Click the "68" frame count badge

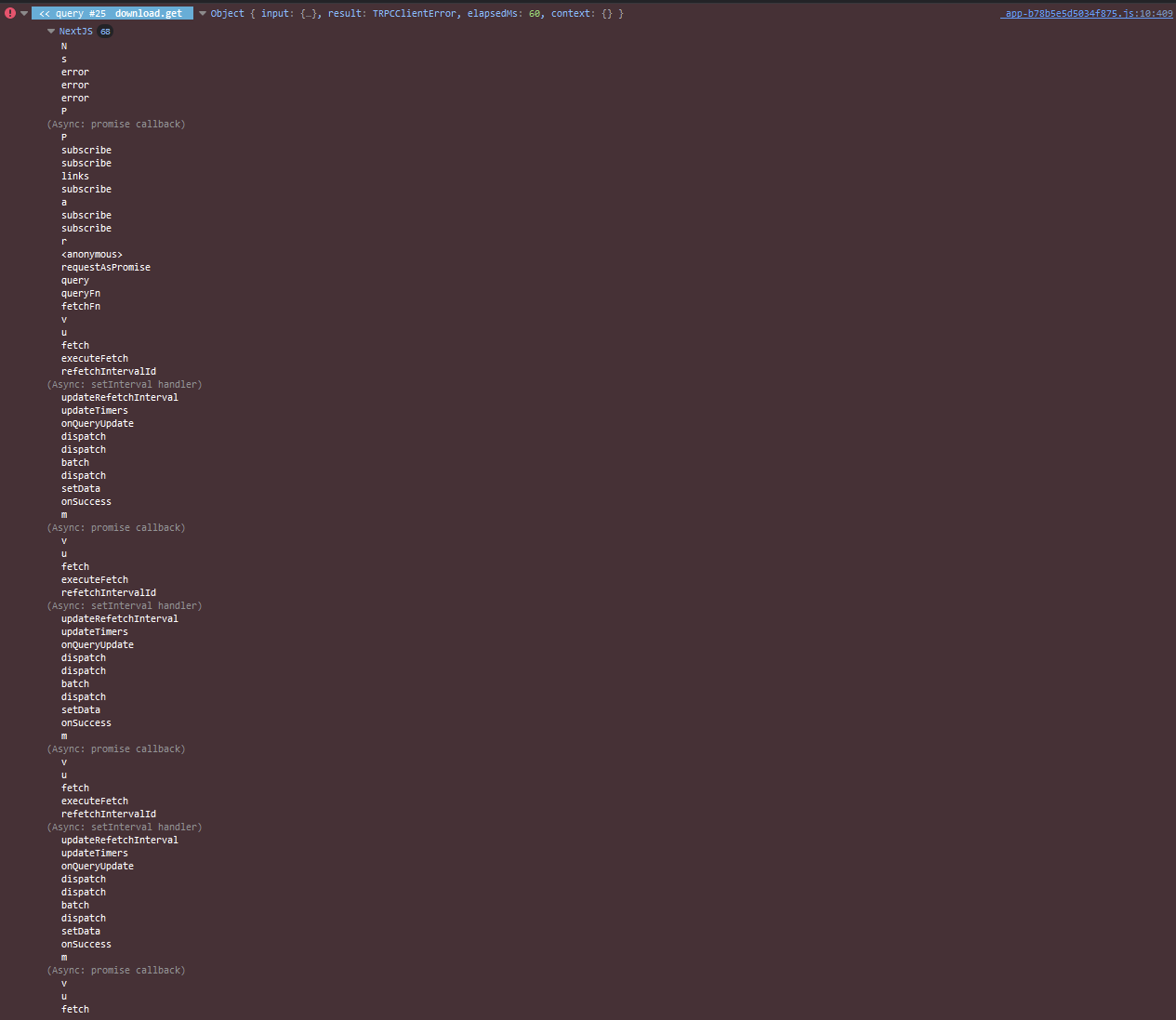pos(104,31)
